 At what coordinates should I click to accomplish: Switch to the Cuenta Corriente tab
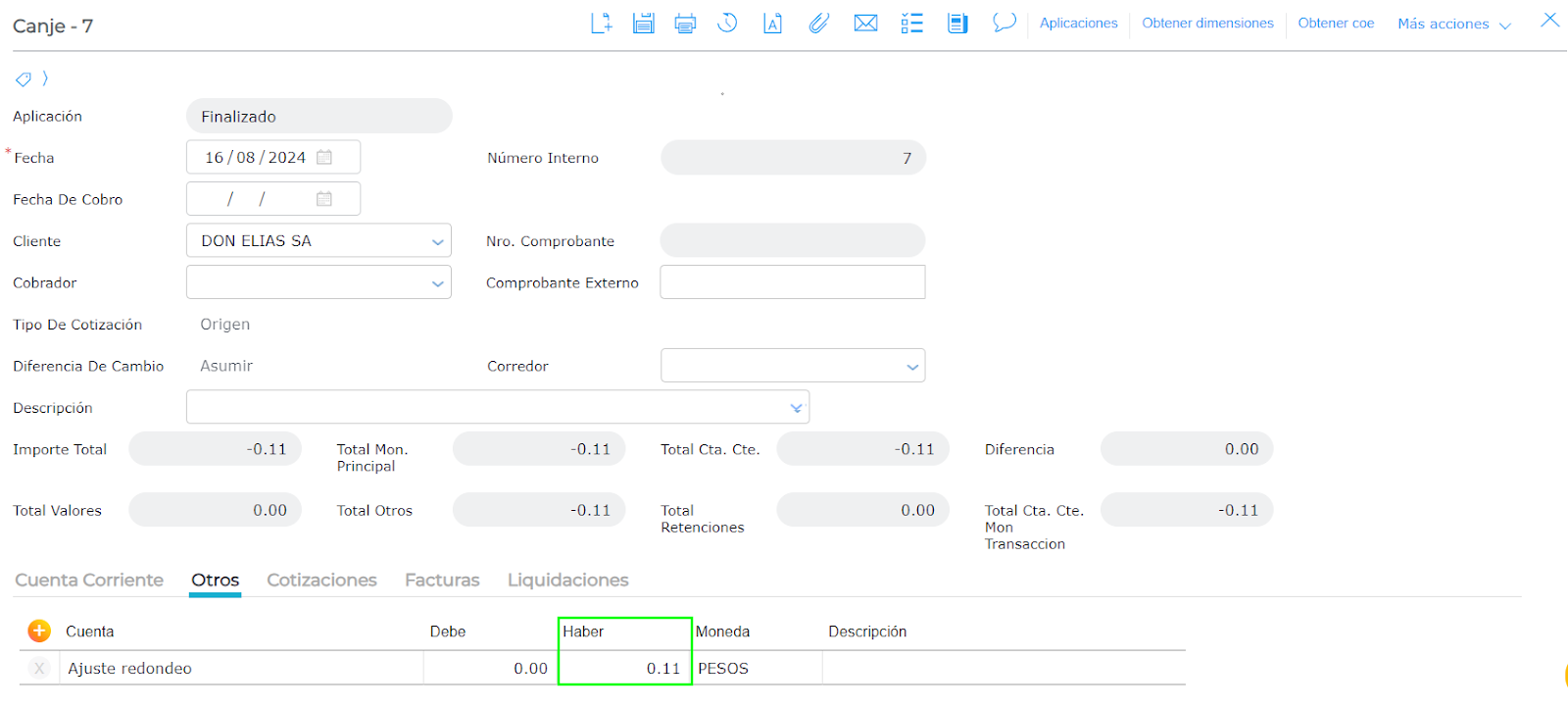point(89,581)
